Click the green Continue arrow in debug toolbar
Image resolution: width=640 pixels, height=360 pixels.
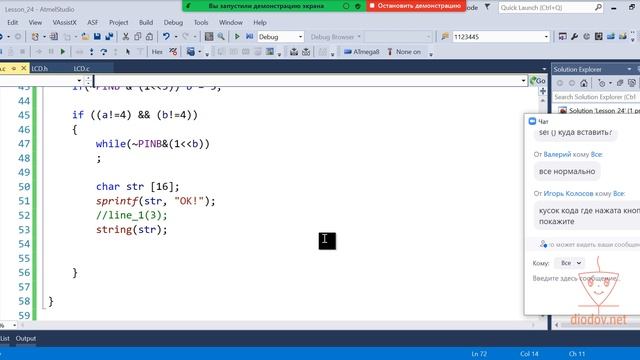[63, 52]
